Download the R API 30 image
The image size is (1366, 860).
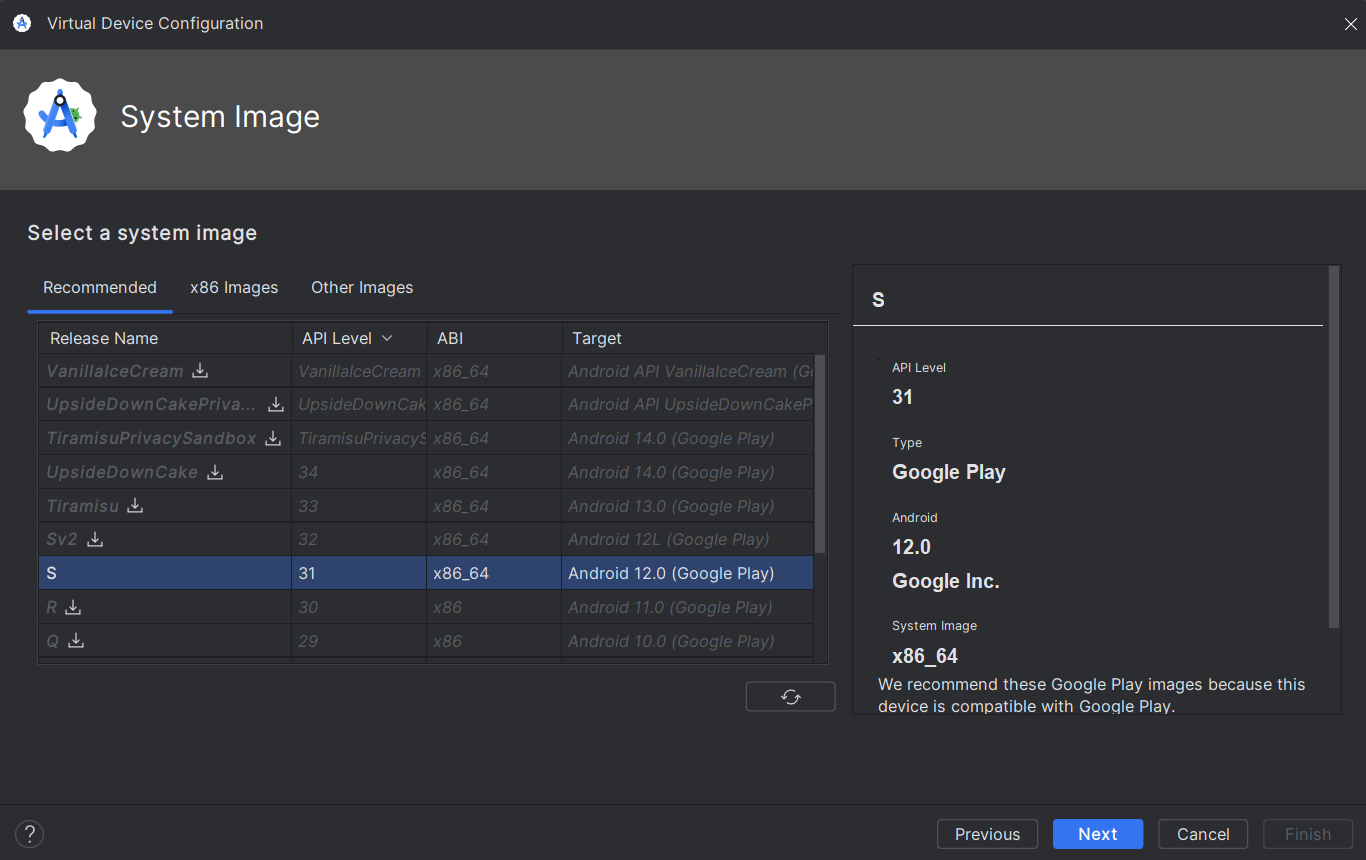click(73, 607)
